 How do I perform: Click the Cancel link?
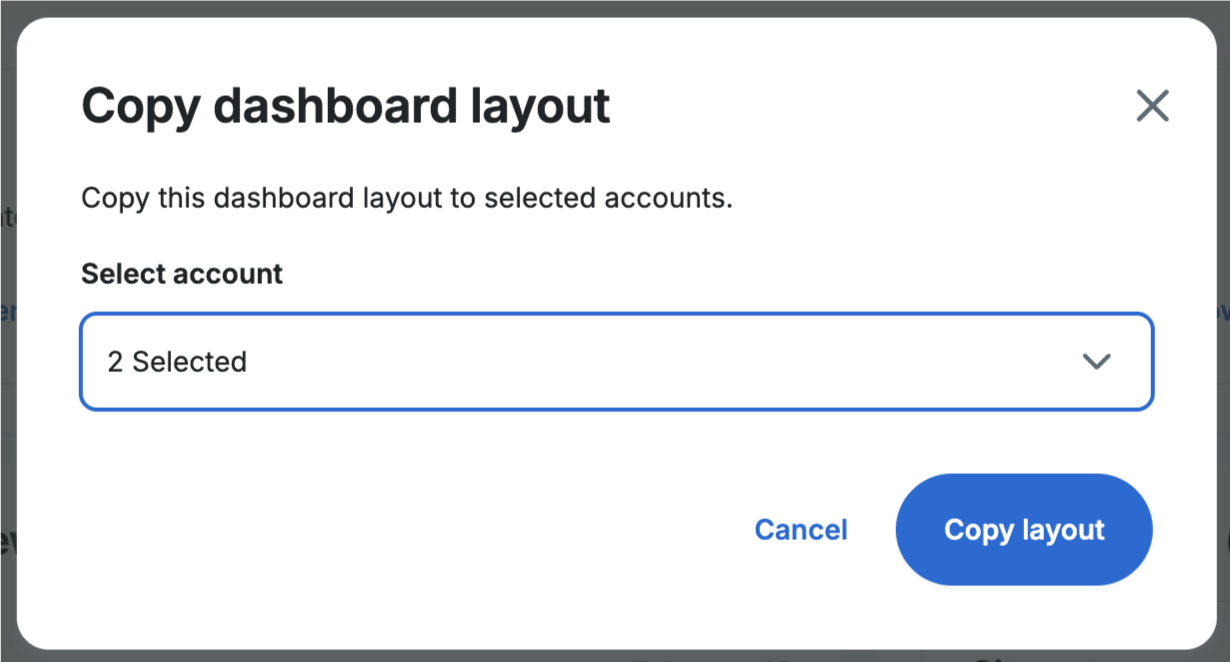(x=801, y=529)
